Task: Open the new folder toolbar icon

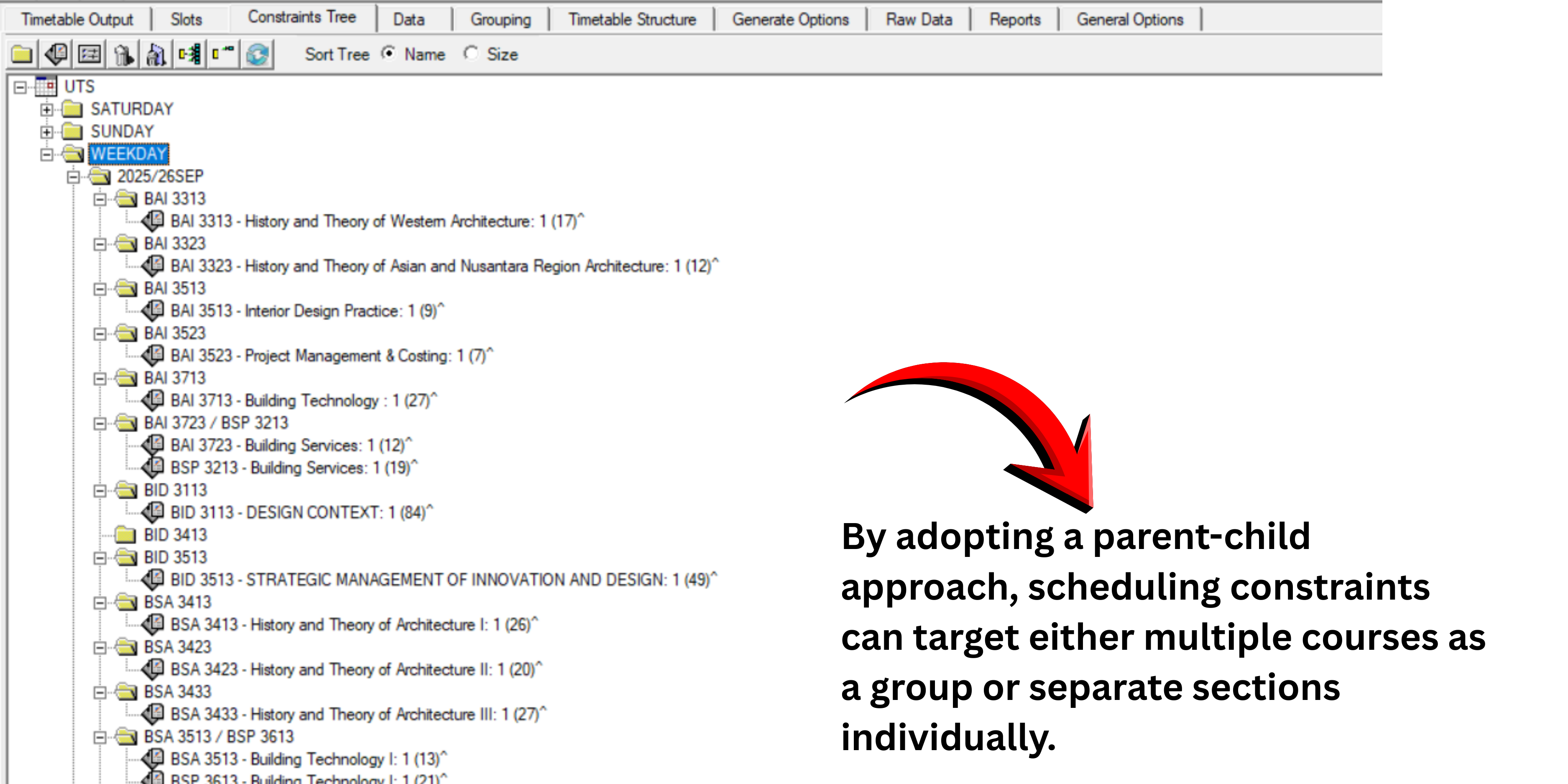Action: pos(23,55)
